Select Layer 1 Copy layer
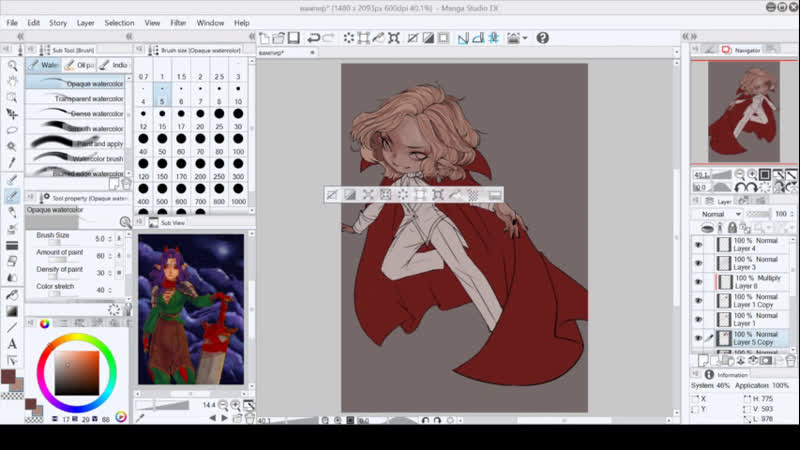800x450 pixels. coord(754,301)
